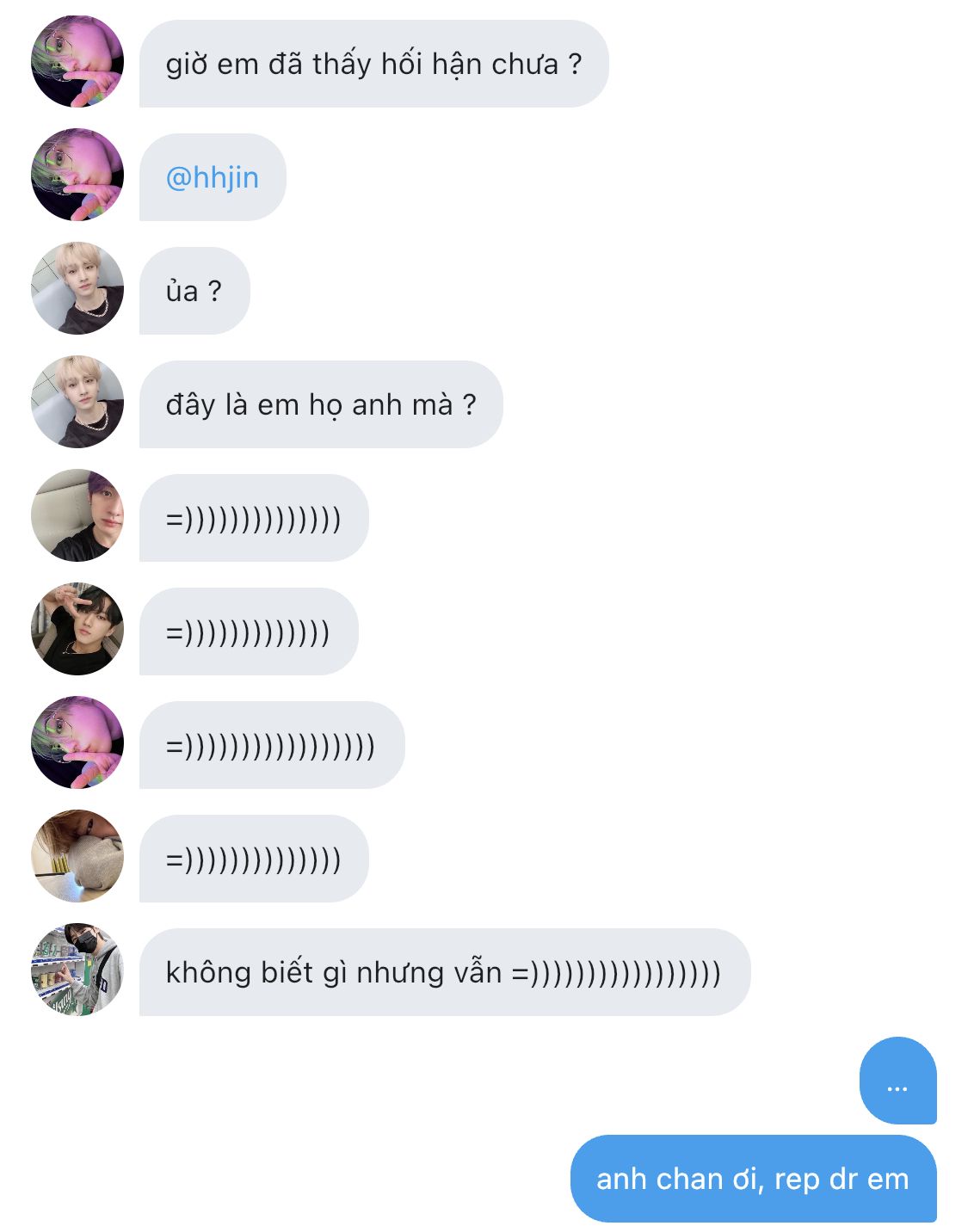
Task: Select the laughing message below "đây là em họ"
Action: (254, 518)
